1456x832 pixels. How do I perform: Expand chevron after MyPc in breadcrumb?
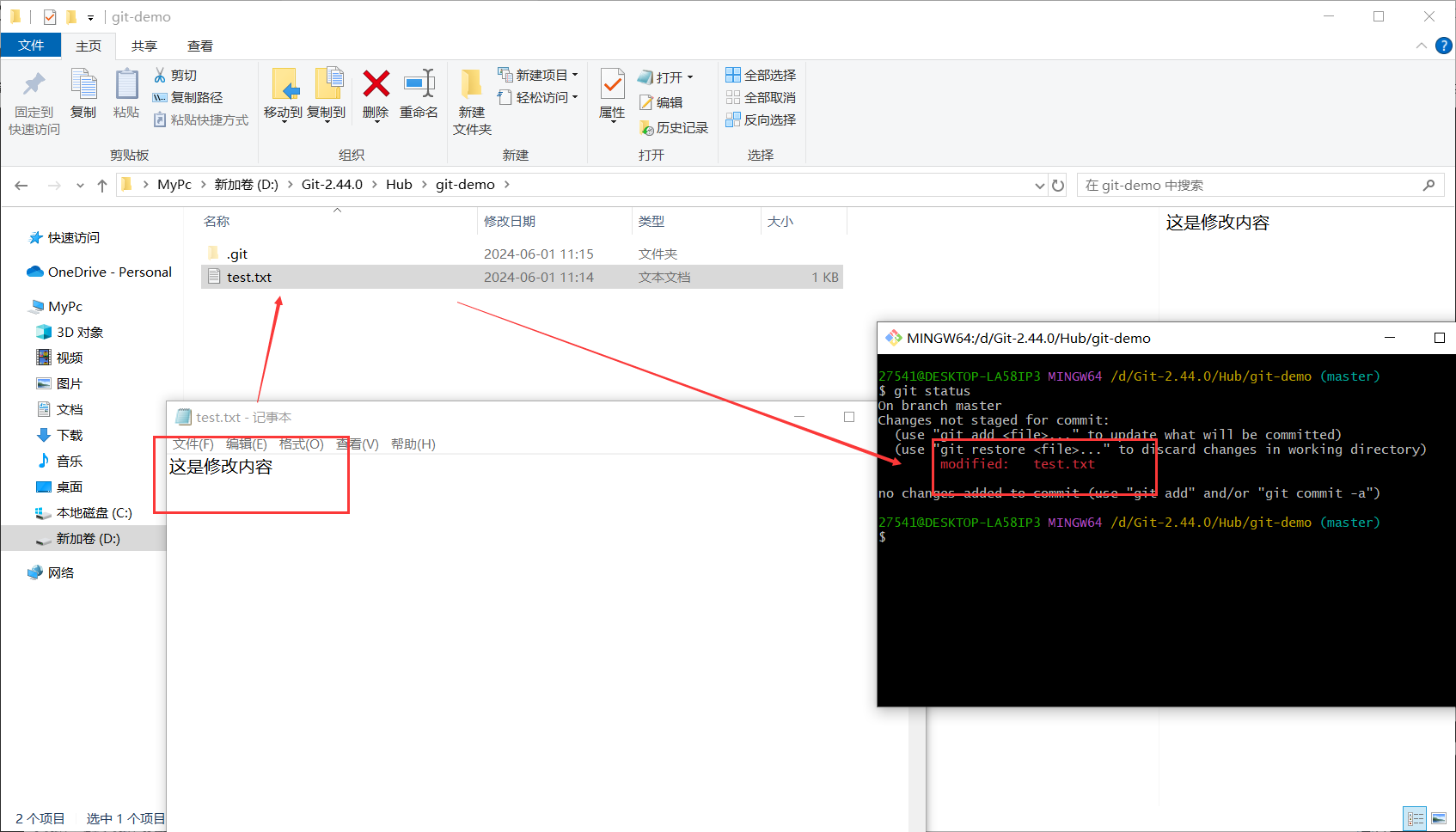click(203, 185)
